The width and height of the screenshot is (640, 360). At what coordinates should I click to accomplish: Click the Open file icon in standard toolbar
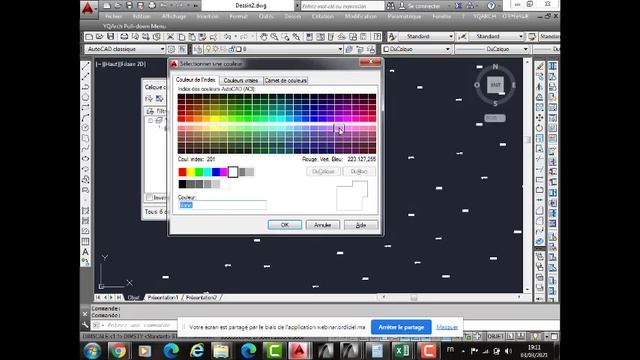click(x=99, y=37)
